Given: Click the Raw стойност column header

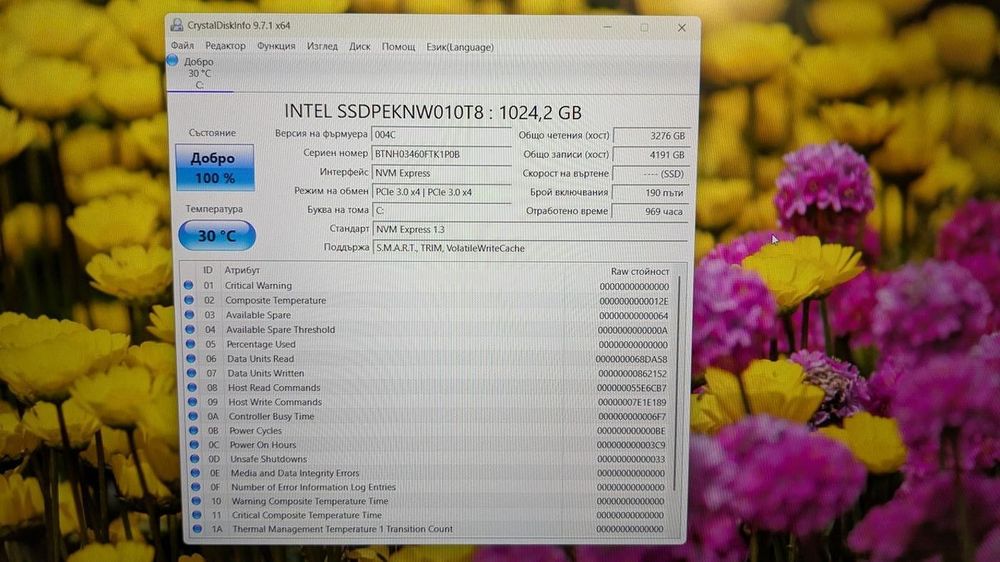Looking at the screenshot, I should (640, 271).
